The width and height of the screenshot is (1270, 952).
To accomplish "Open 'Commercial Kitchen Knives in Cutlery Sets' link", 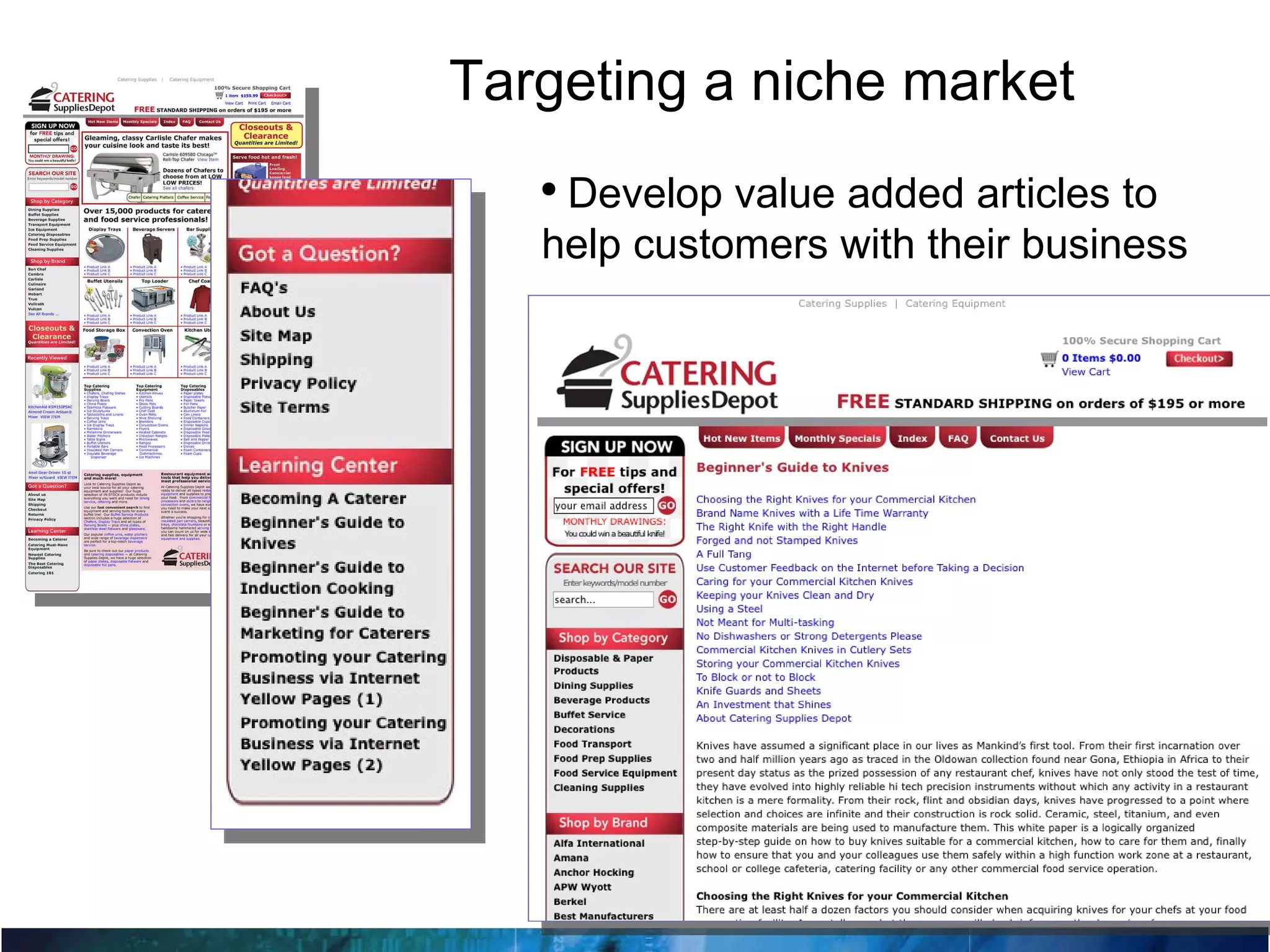I will point(804,650).
